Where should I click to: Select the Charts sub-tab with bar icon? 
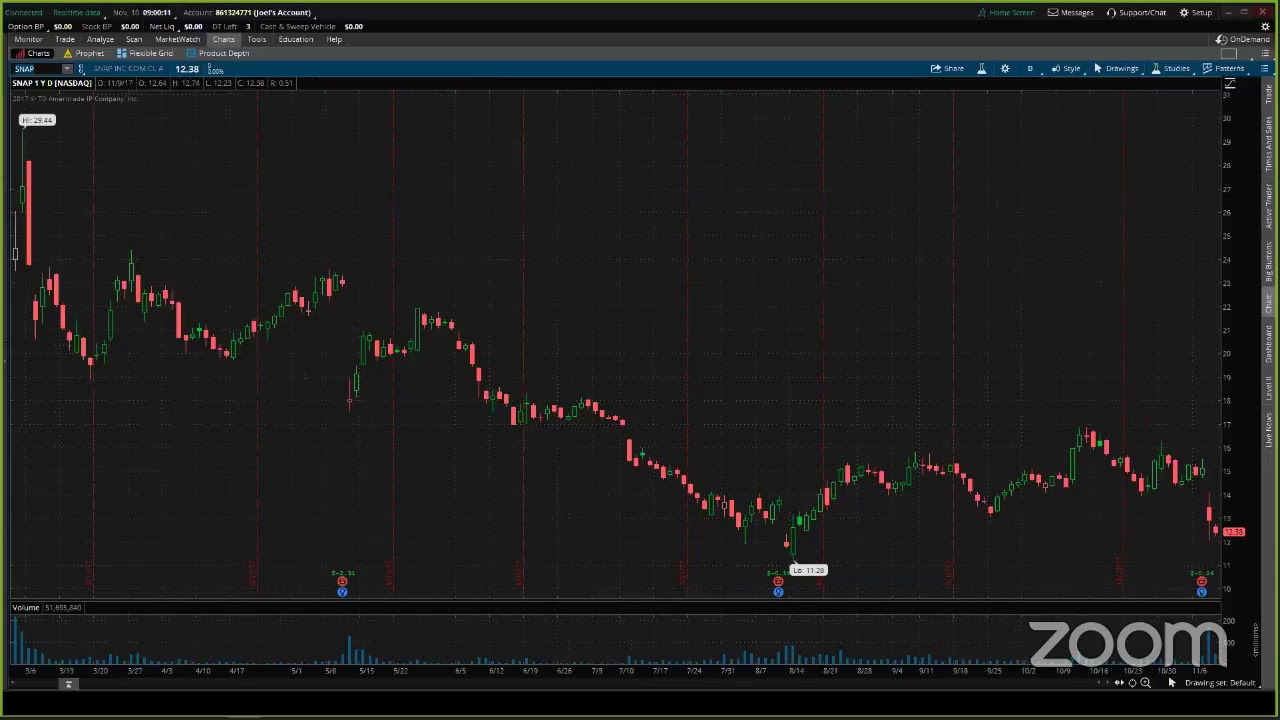click(x=32, y=53)
